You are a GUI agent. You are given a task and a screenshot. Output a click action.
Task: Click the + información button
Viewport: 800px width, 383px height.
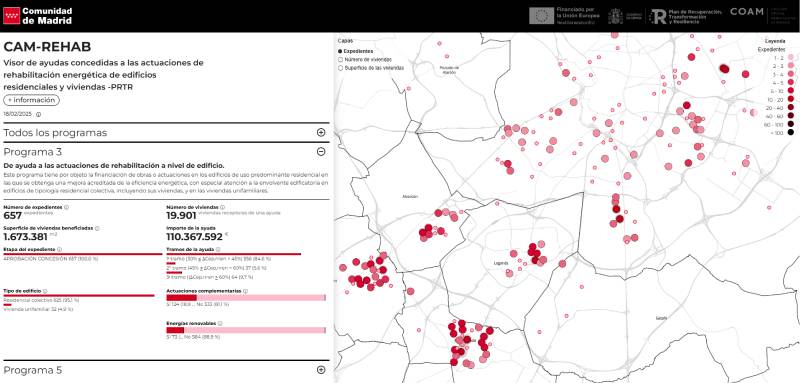click(x=32, y=100)
